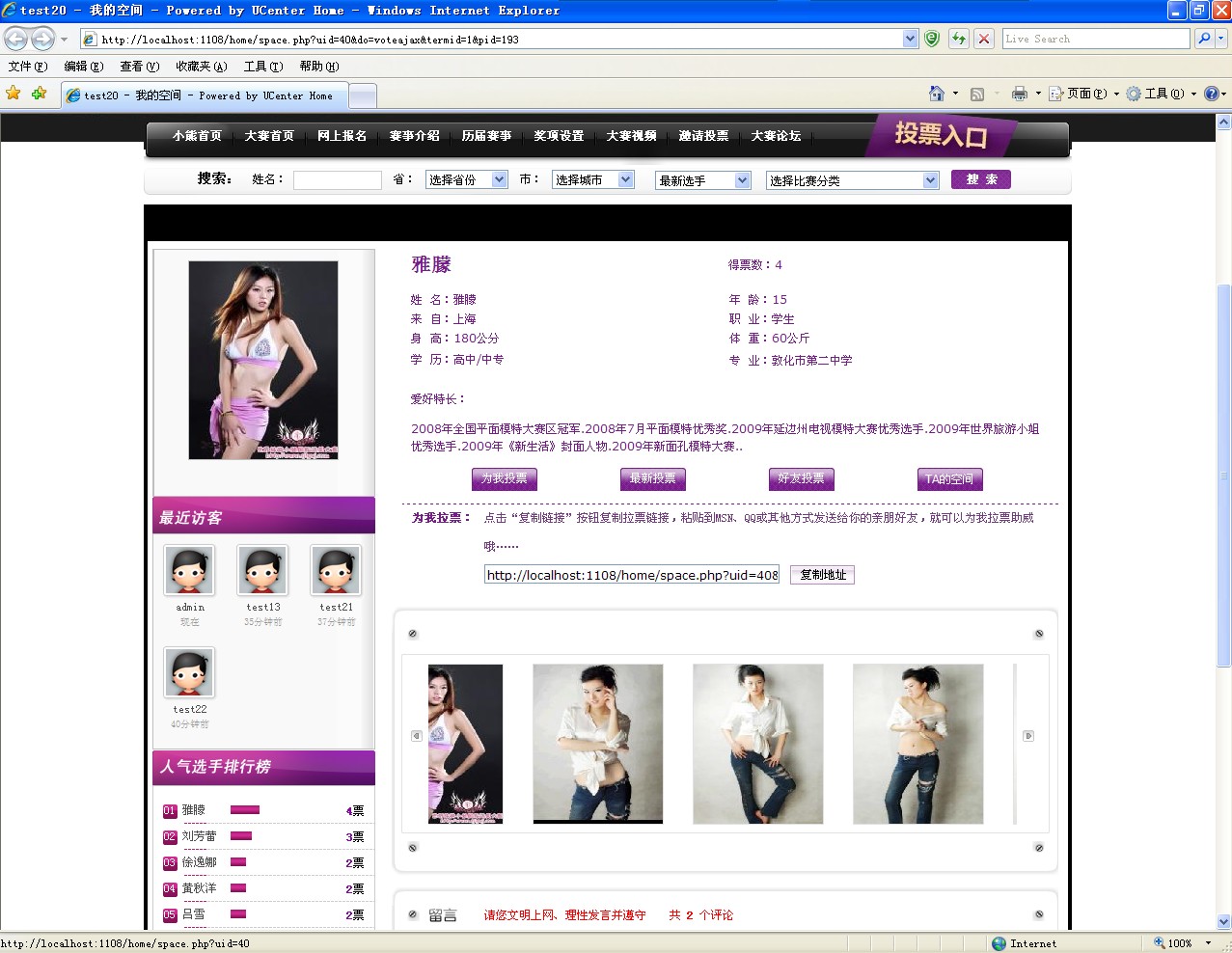Screen dimensions: 1232x953
Task: Open 赛事介绍 navigation link
Action: click(415, 136)
